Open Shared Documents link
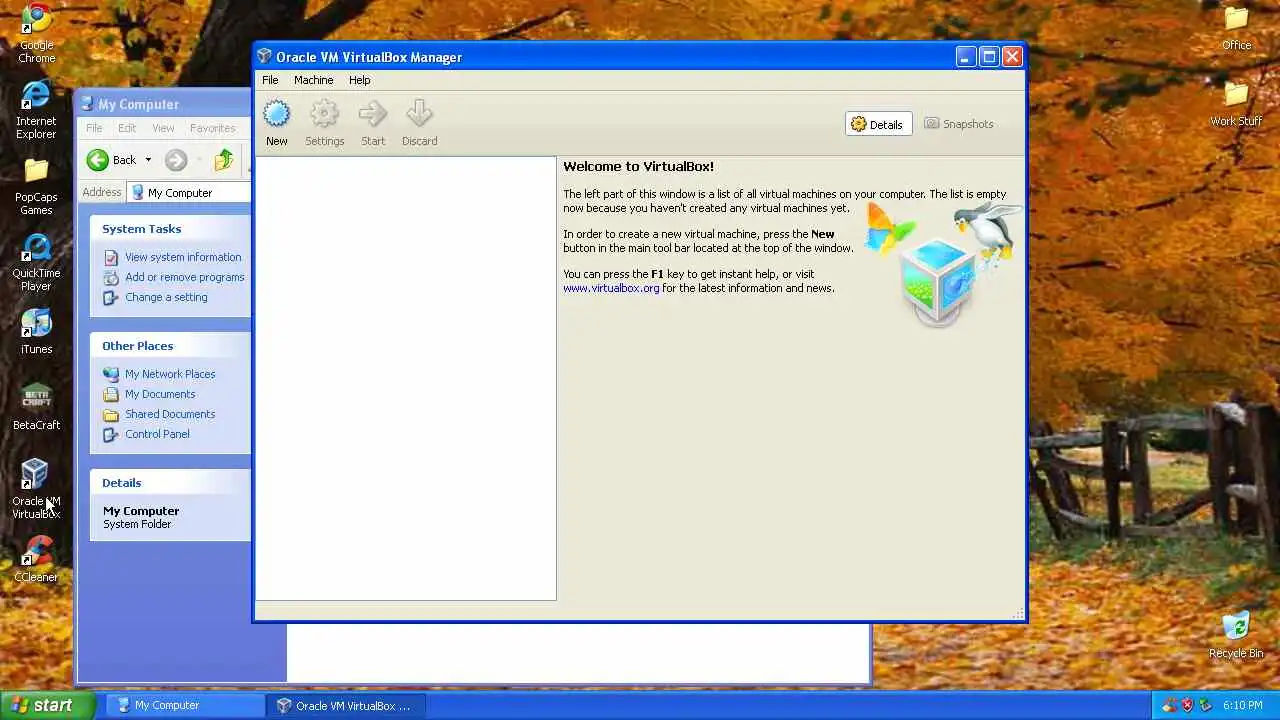 tap(170, 414)
